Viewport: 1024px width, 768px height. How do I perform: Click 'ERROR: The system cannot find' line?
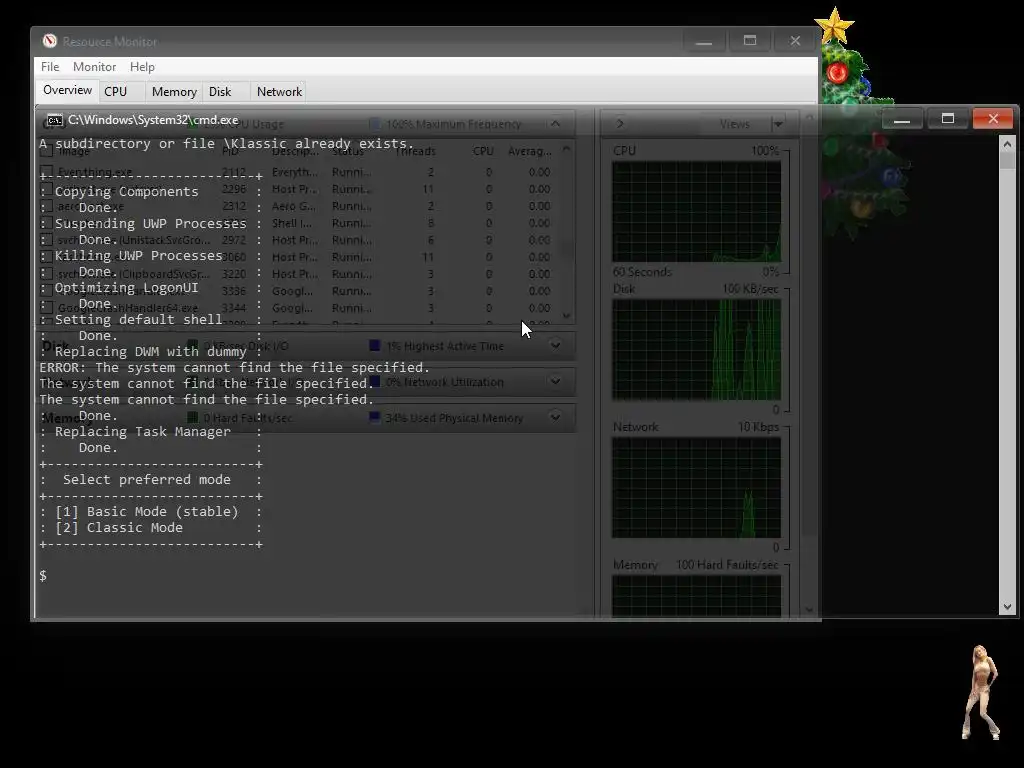click(x=234, y=368)
